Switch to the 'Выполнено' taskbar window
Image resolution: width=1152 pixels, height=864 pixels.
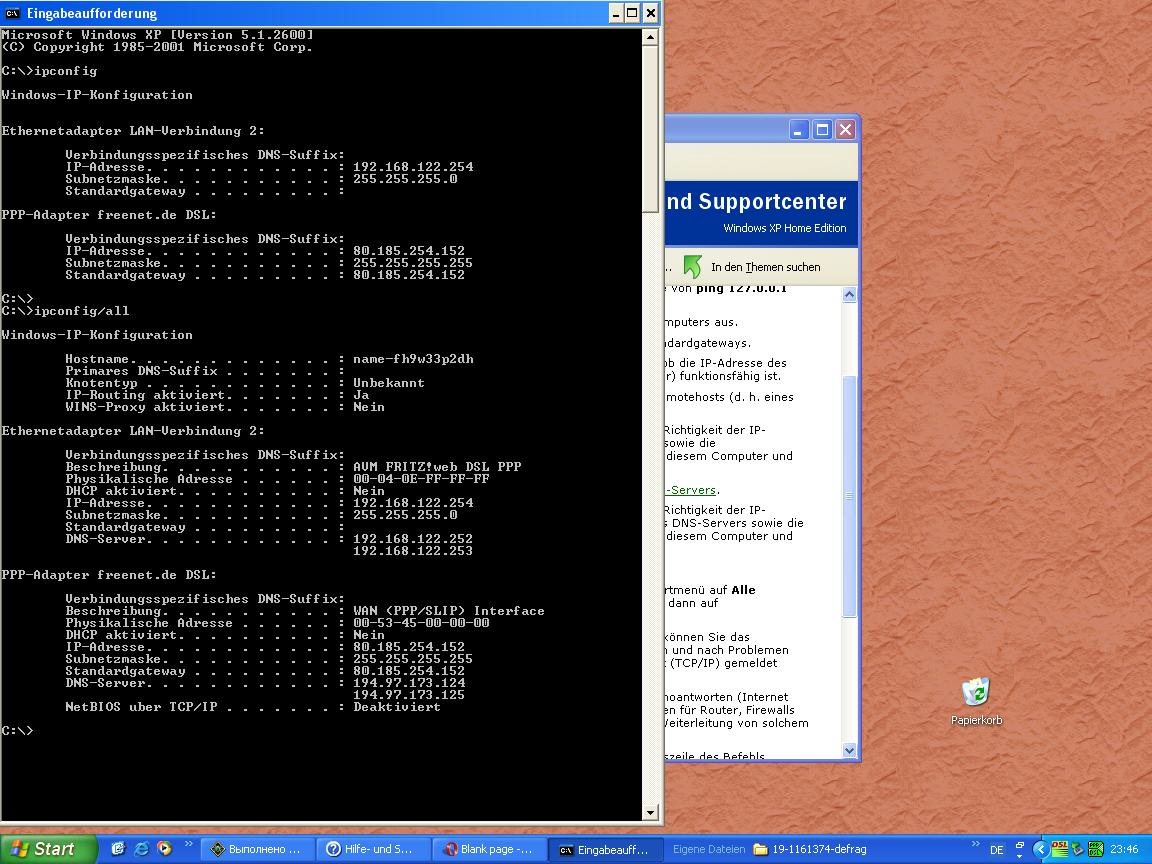(x=257, y=849)
